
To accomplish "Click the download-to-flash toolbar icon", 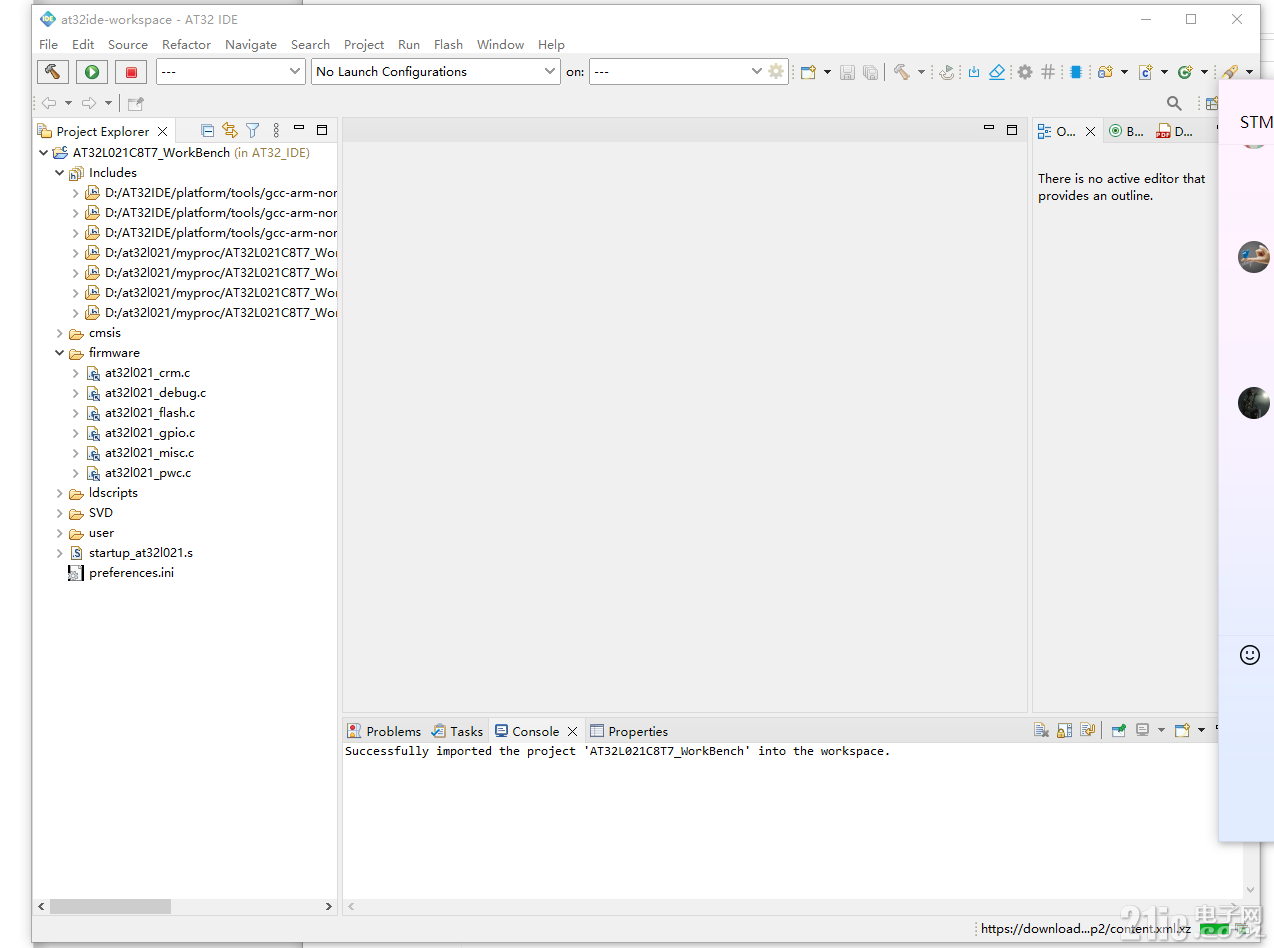I will (x=974, y=72).
